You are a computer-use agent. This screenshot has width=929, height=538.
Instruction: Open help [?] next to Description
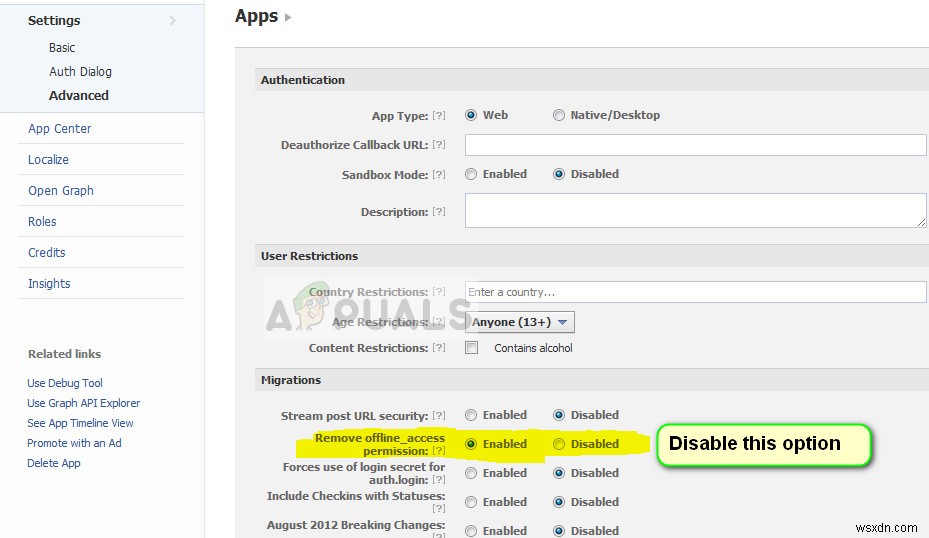tap(438, 212)
